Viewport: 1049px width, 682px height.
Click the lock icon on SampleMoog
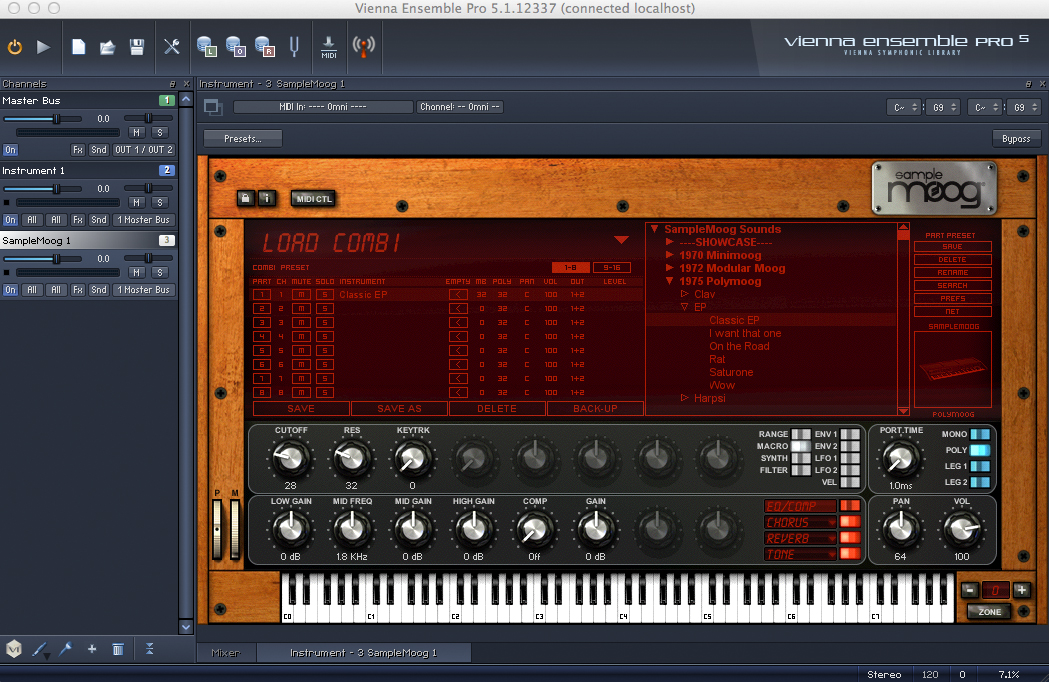(x=245, y=198)
